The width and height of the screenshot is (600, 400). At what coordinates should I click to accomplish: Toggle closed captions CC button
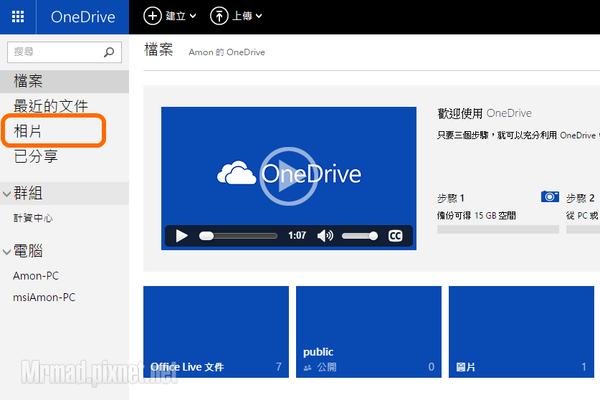(395, 236)
